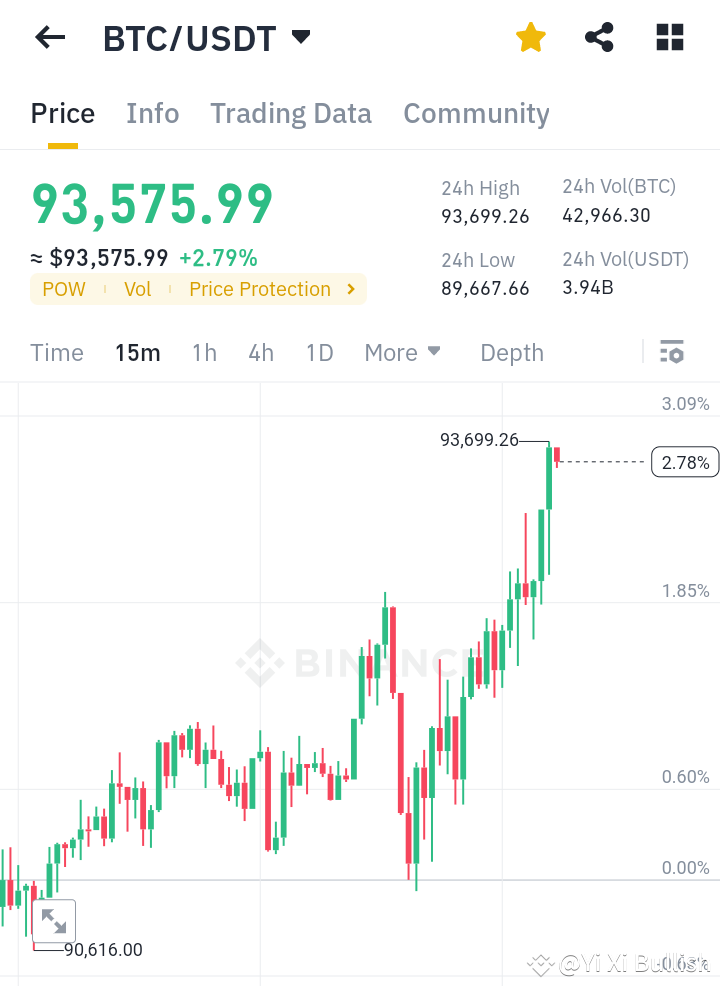This screenshot has width=720, height=986.
Task: Toggle POW label on
Action: point(63,289)
